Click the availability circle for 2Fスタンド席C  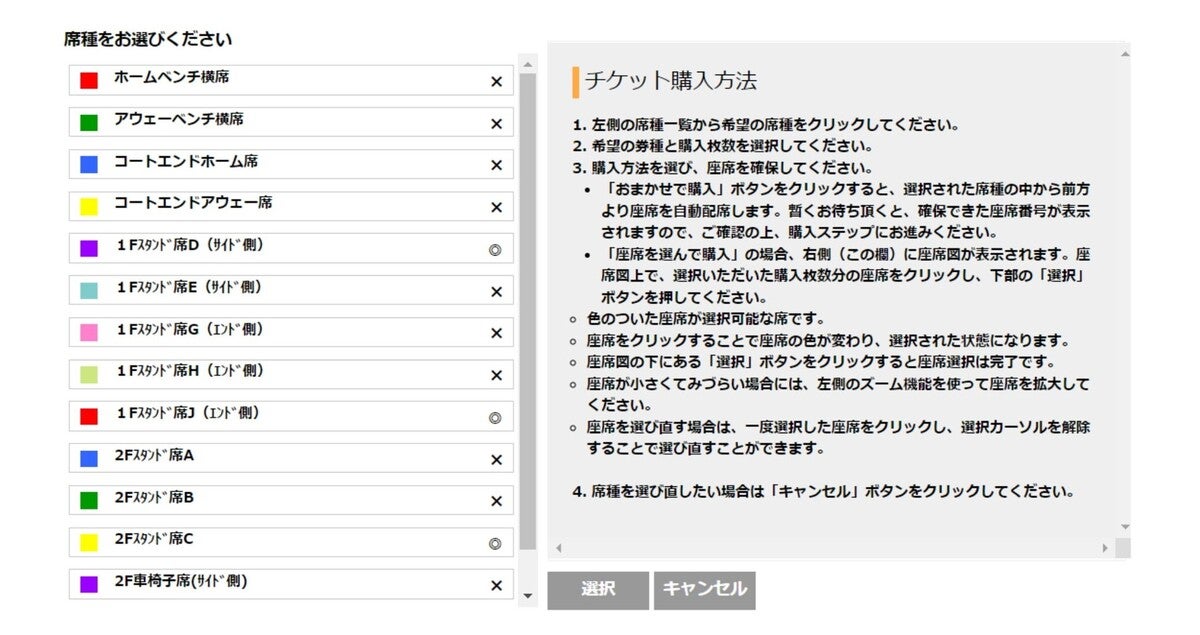click(x=495, y=544)
